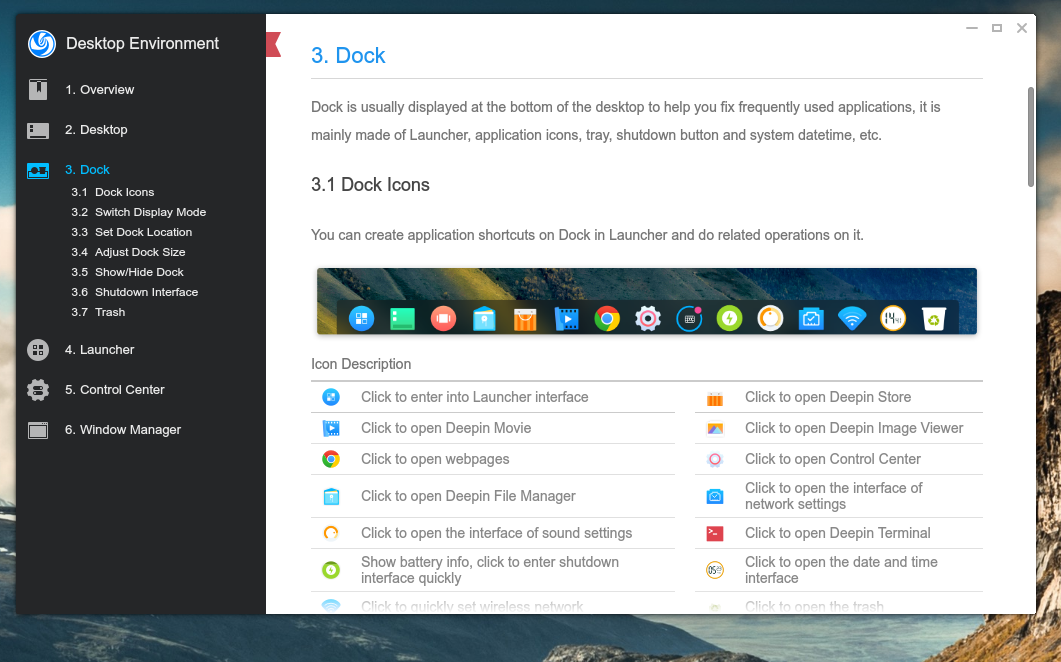Click the keyboard icon in dock image
This screenshot has width=1061, height=662.
click(689, 318)
